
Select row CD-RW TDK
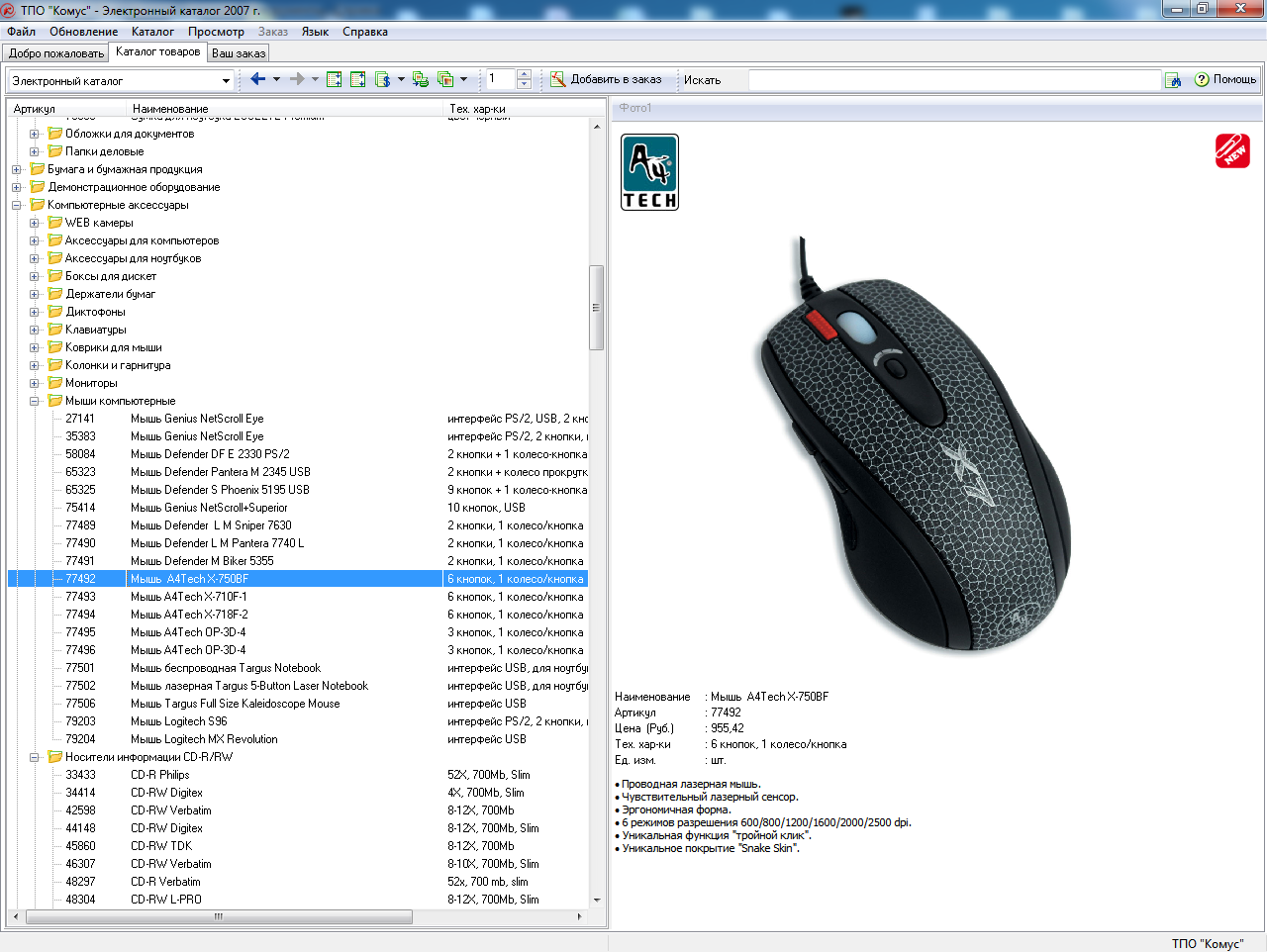(298, 846)
